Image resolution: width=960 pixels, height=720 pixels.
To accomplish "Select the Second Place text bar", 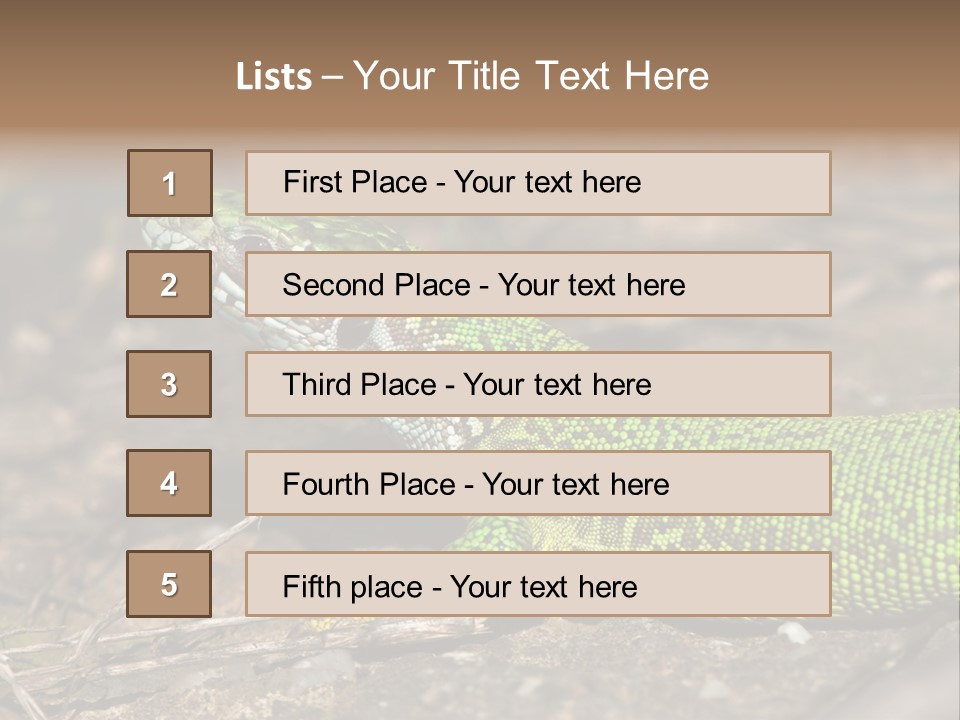I will (x=538, y=284).
